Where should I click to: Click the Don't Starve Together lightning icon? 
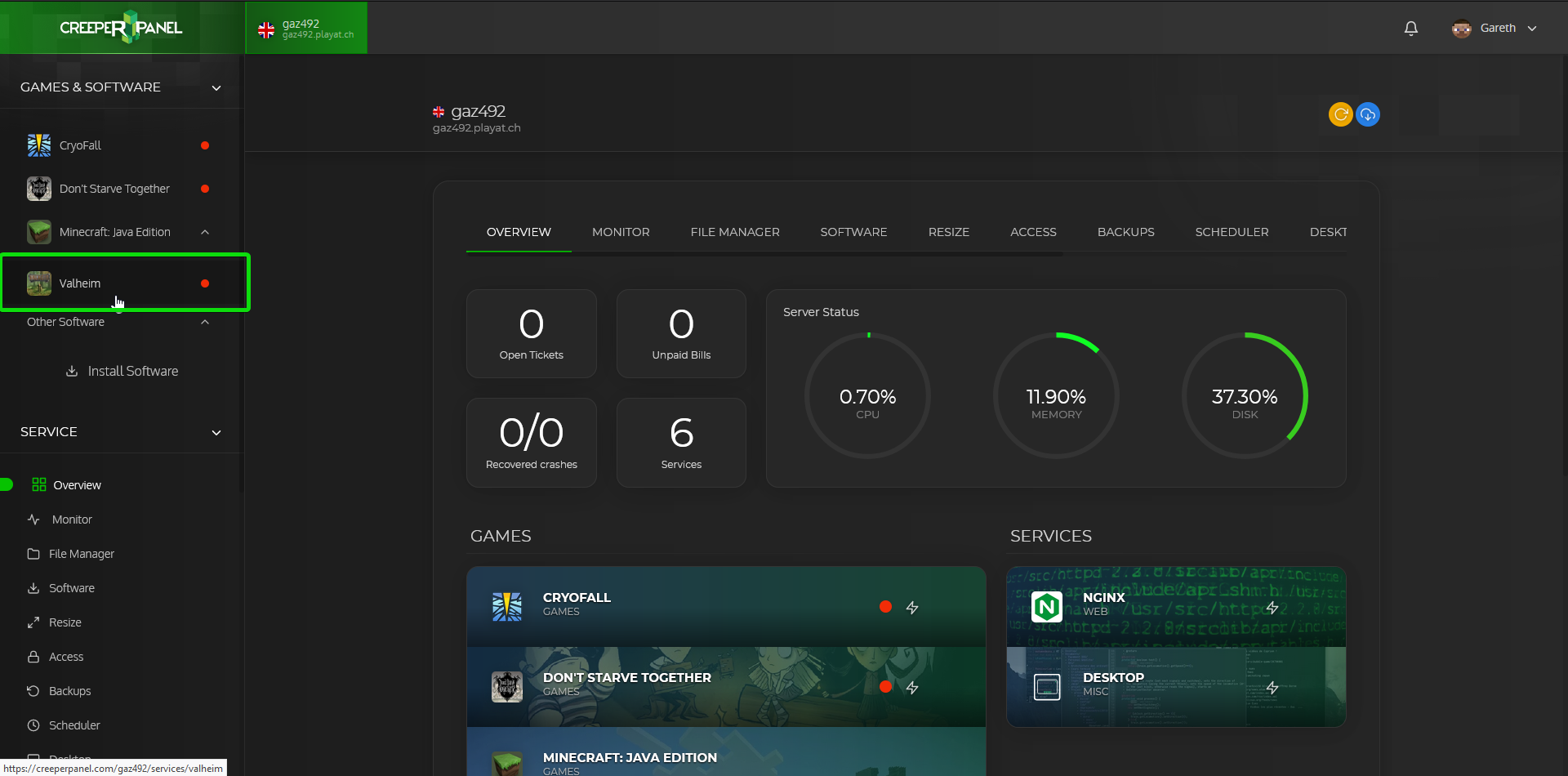coord(912,687)
